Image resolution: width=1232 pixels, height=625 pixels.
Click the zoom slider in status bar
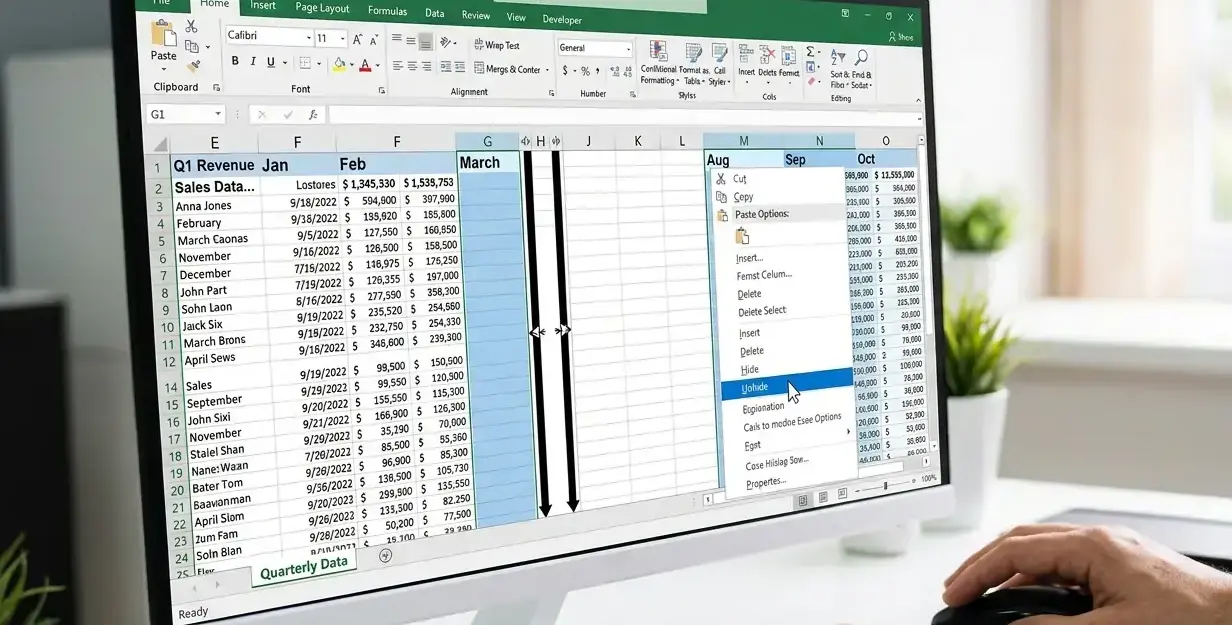pyautogui.click(x=886, y=485)
